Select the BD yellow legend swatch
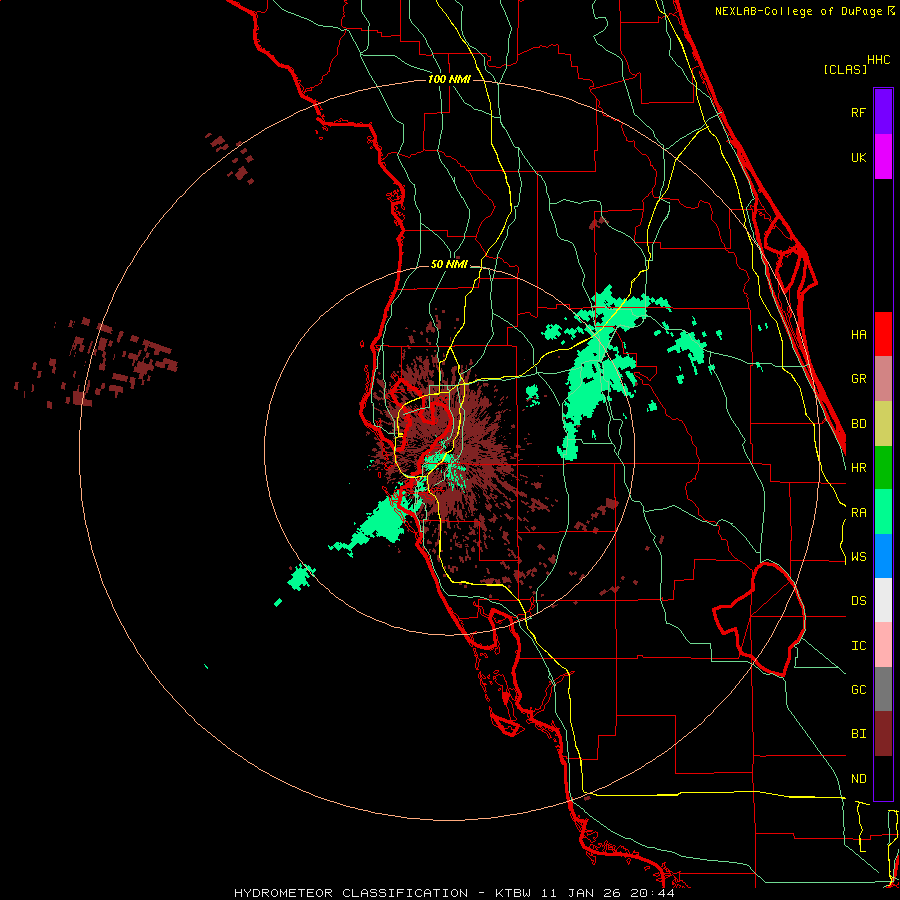 883,423
